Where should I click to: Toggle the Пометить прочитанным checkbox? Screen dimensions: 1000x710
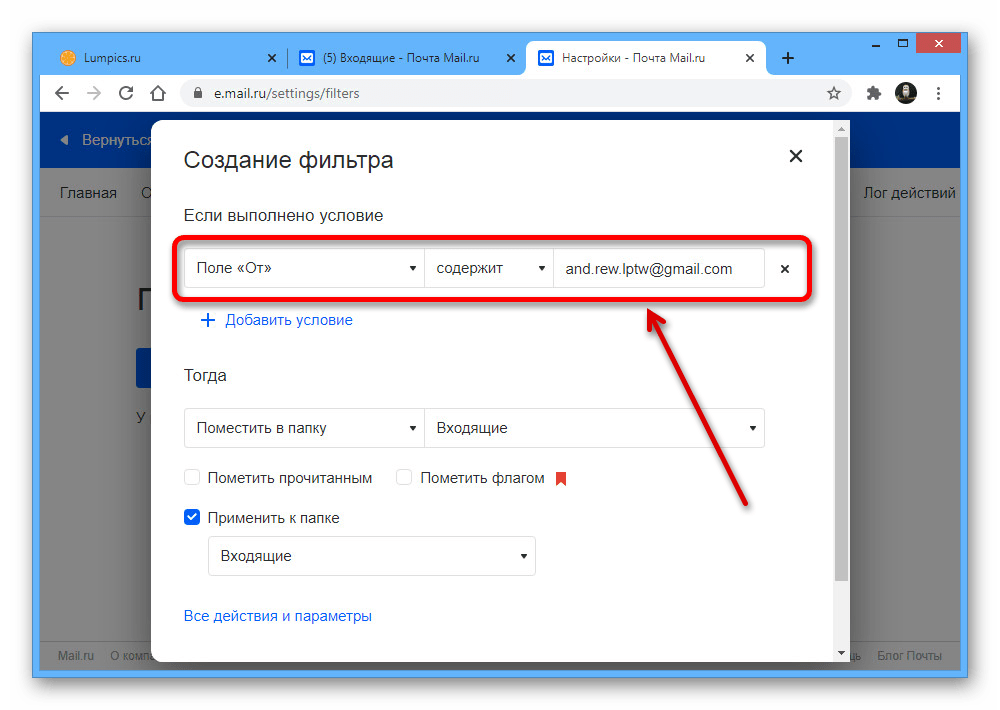click(x=192, y=478)
